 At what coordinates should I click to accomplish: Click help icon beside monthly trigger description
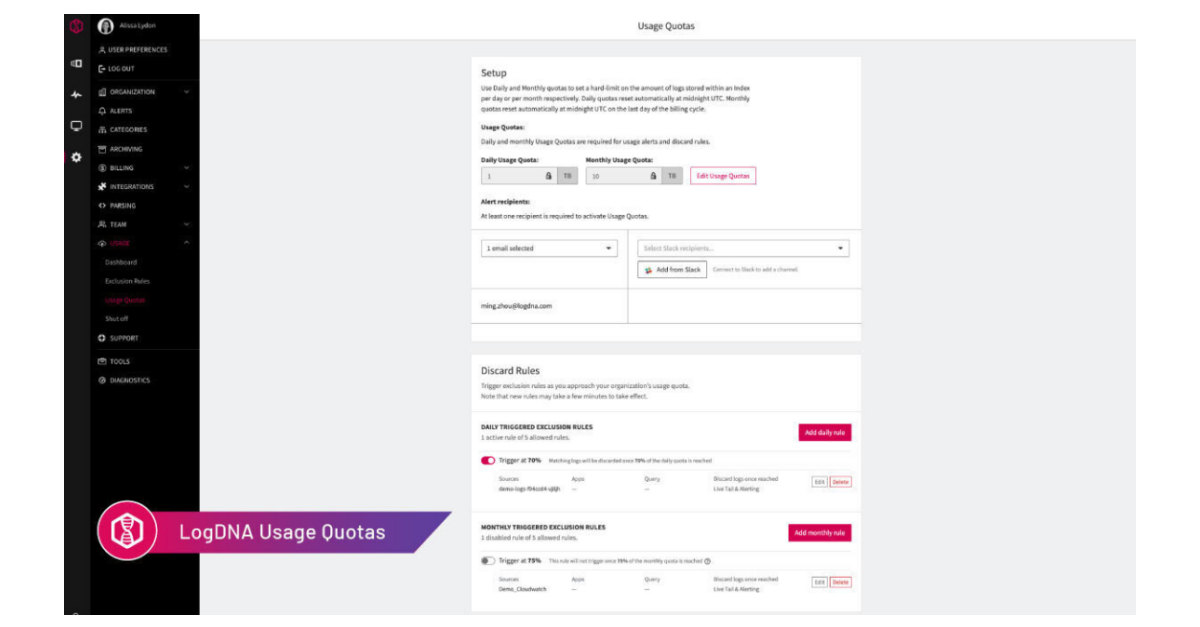tap(707, 561)
